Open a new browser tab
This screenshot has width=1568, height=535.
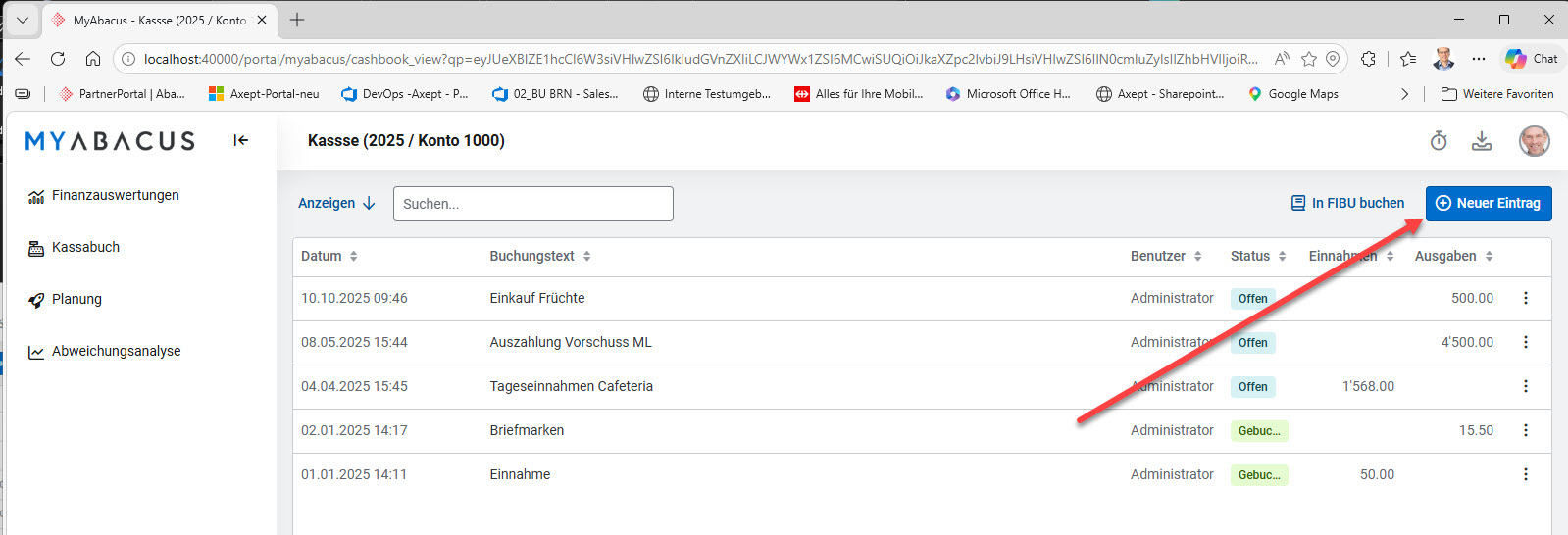(297, 20)
